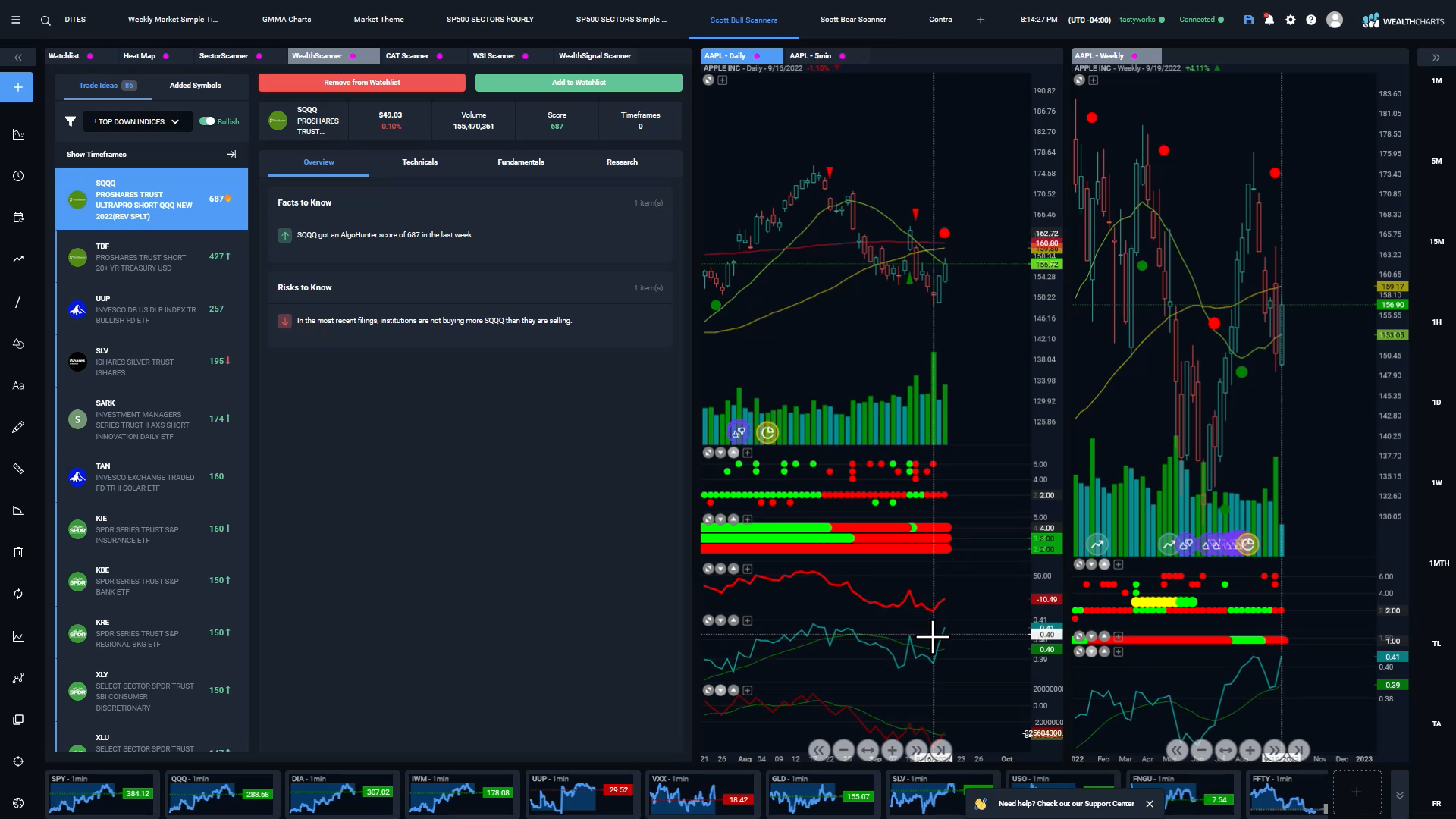Click the new tab plus after Contra

pos(981,20)
